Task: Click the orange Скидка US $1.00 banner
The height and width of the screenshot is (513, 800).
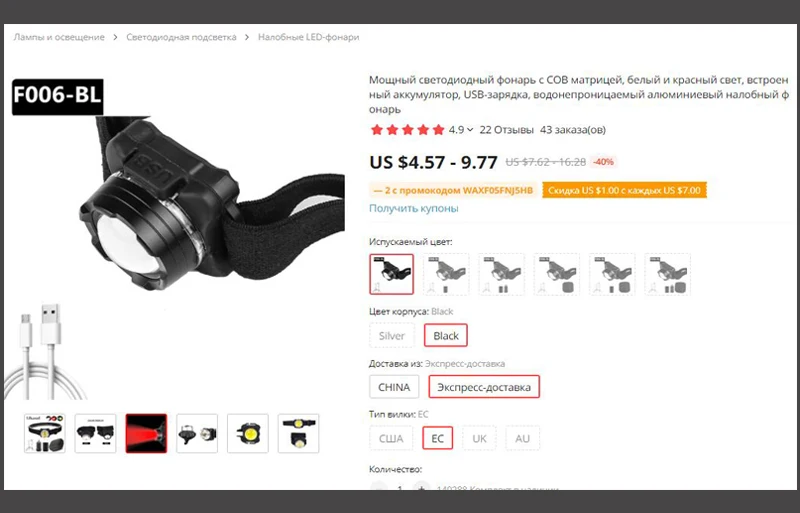Action: coord(624,190)
